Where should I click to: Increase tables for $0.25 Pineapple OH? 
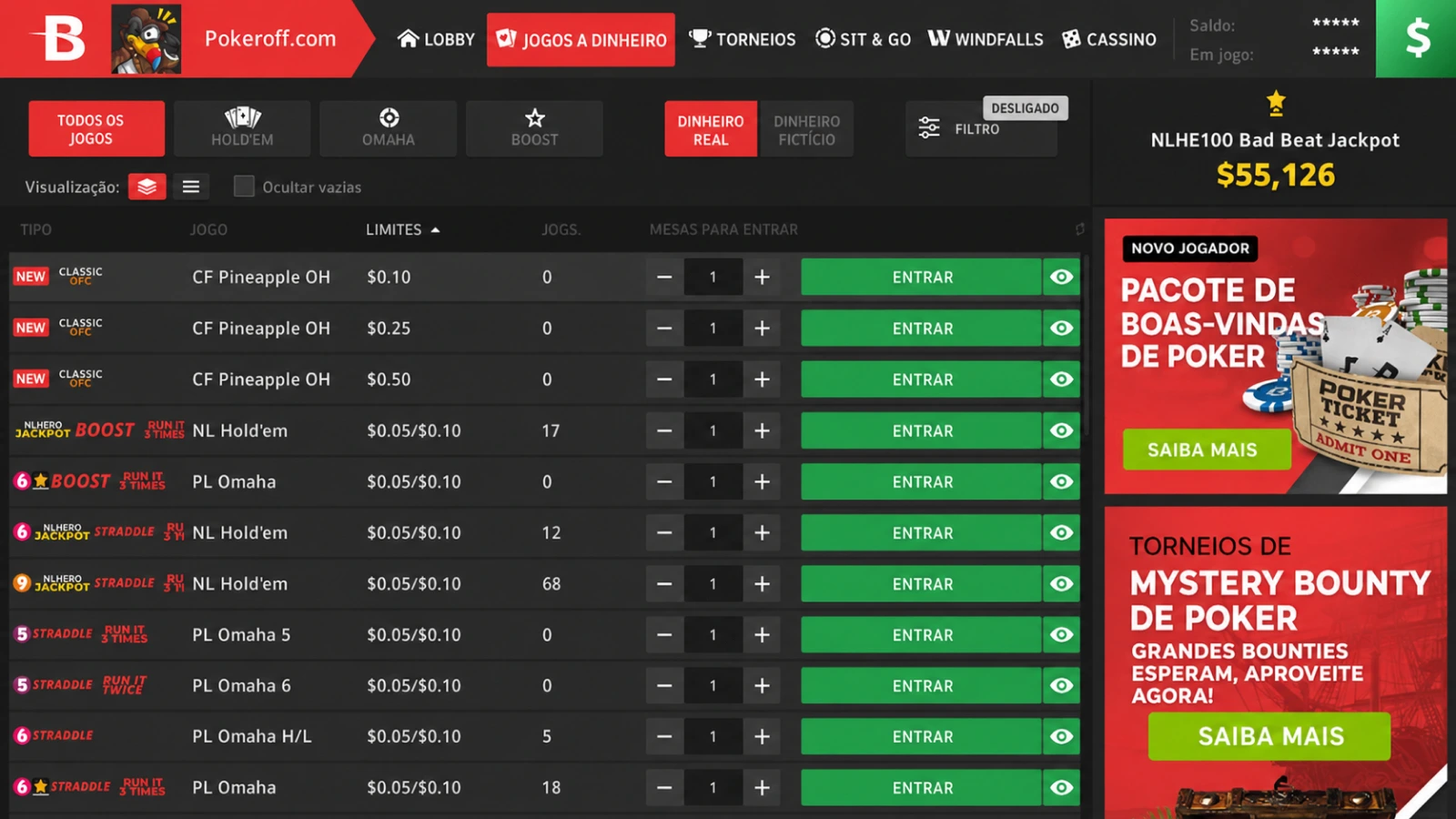coord(763,328)
